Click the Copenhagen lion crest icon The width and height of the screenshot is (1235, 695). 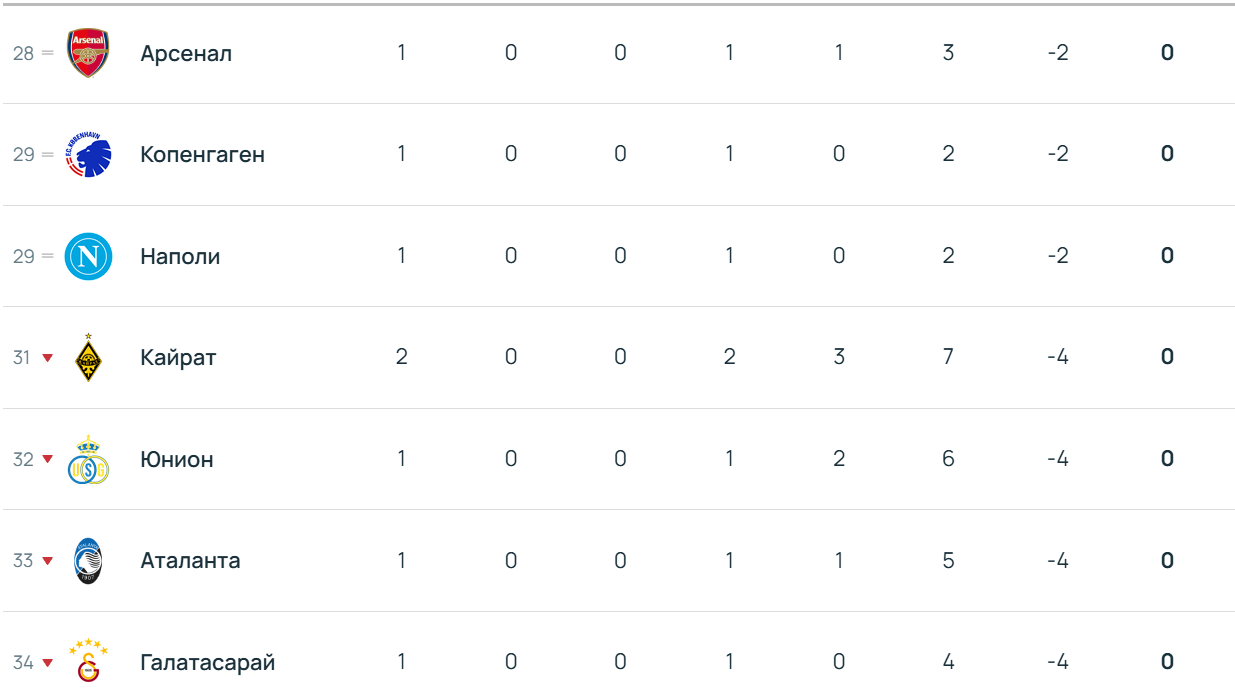pos(88,155)
